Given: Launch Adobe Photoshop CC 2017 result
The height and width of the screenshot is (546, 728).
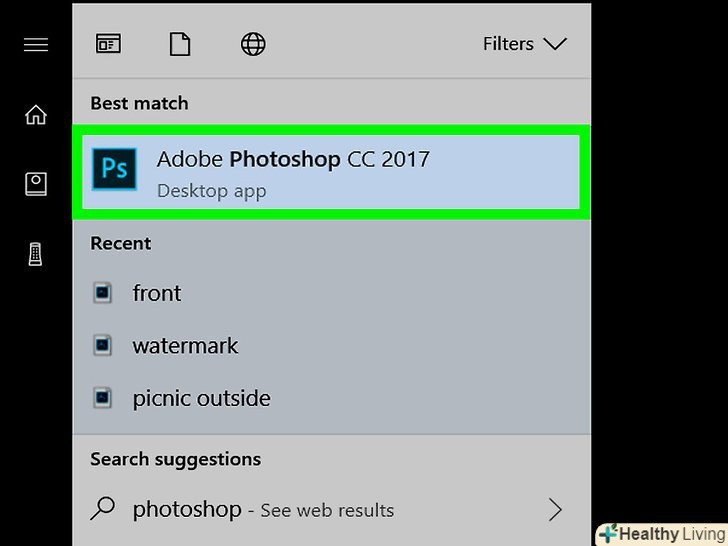Looking at the screenshot, I should pos(293,160).
